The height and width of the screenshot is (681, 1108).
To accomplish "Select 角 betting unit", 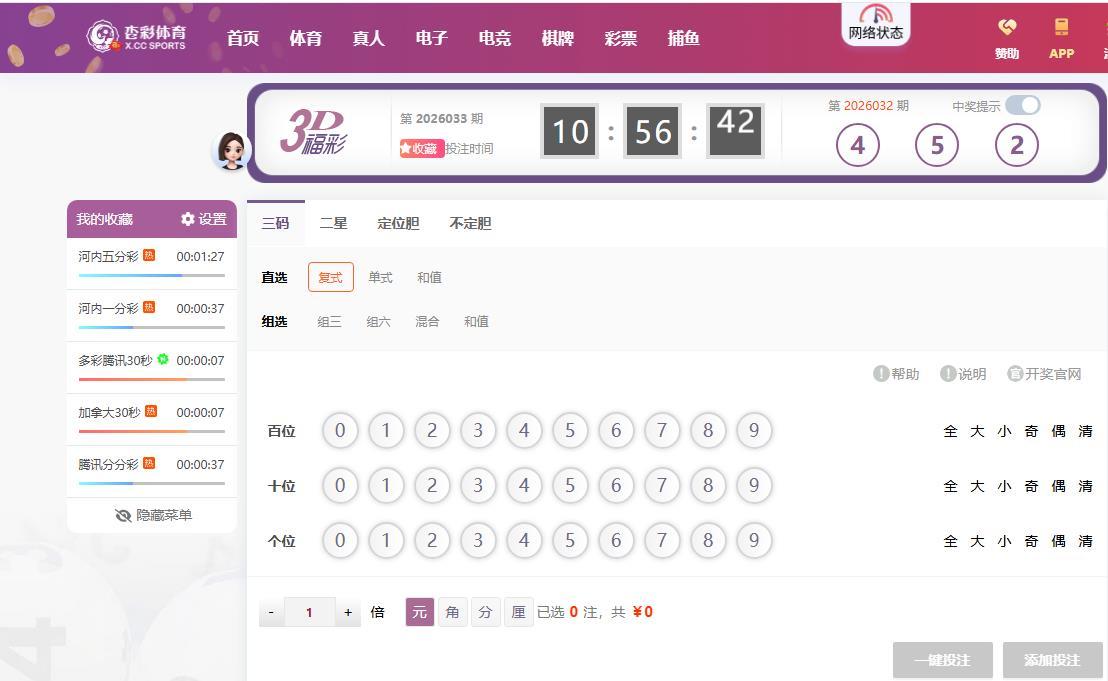I will 452,612.
